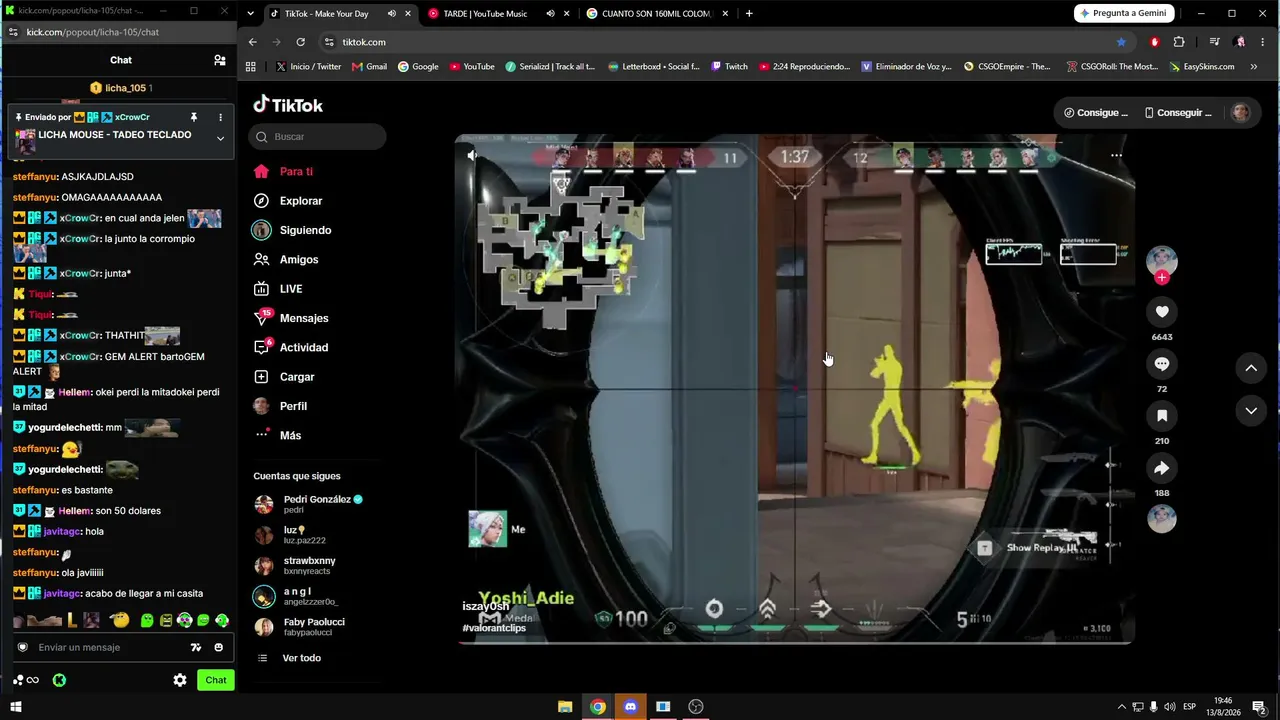Click the Conseguir app button in the TikTok header
The height and width of the screenshot is (720, 1280).
click(1178, 113)
